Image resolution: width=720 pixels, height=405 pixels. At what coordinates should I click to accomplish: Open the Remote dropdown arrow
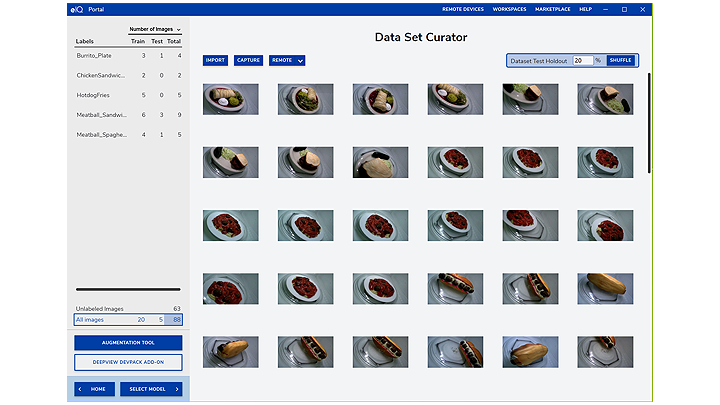[300, 60]
